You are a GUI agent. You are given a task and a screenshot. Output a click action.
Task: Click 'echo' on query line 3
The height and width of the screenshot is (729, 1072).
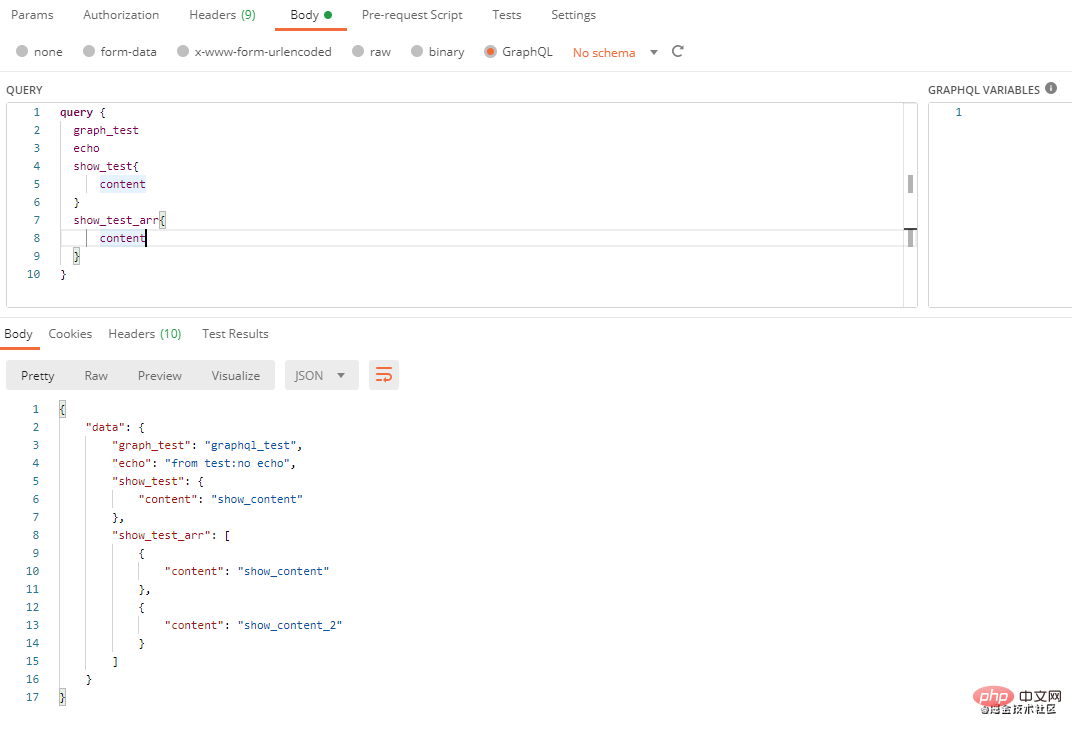[86, 148]
